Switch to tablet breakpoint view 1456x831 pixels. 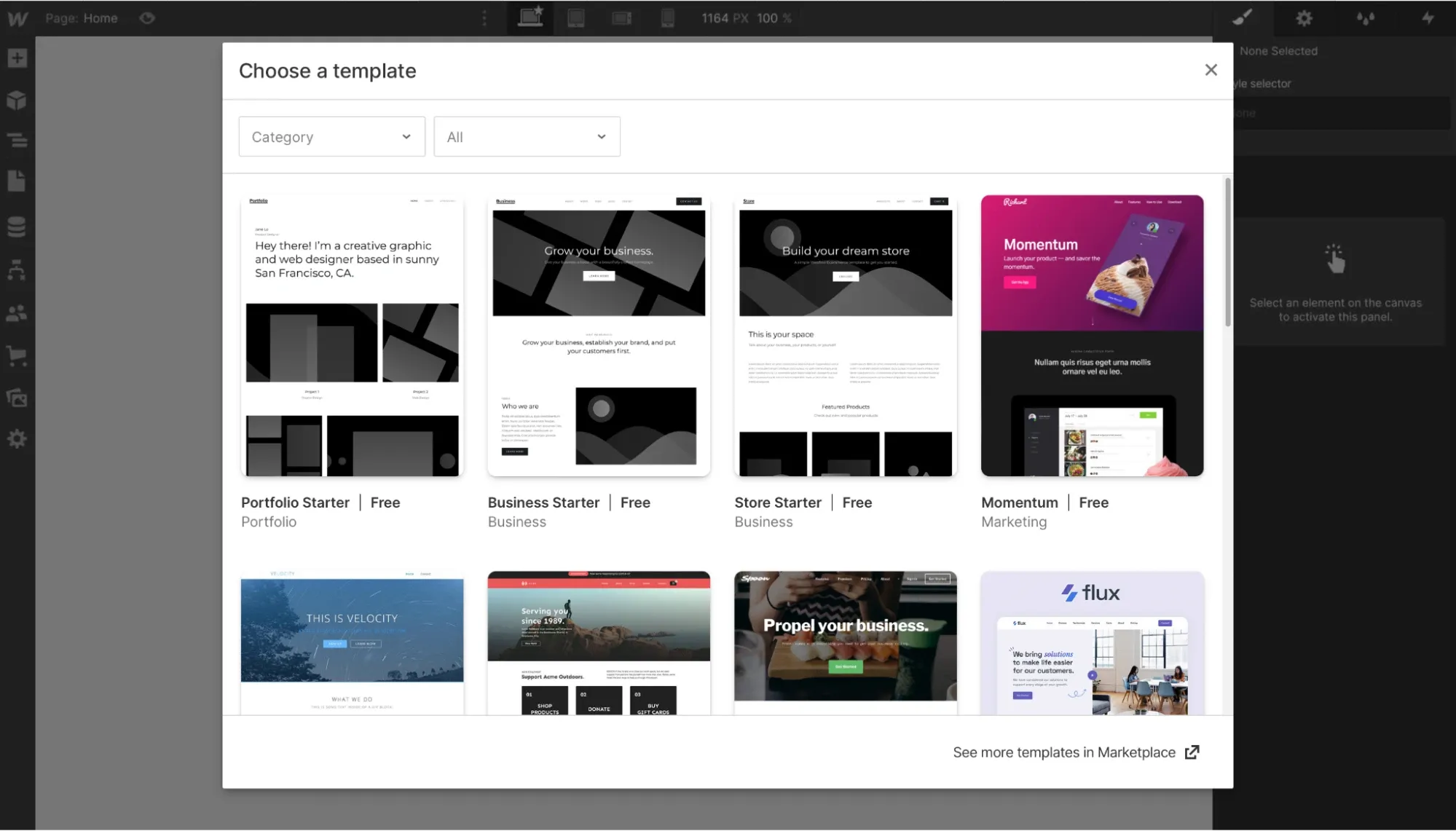[576, 18]
